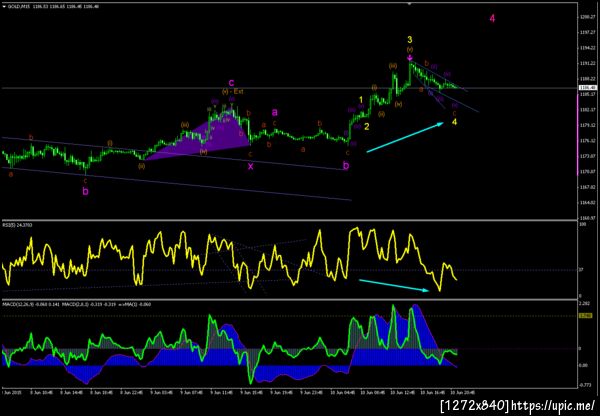Select the magenta 4 label at top right
Screen dimensions: 600x416
(x=492, y=18)
